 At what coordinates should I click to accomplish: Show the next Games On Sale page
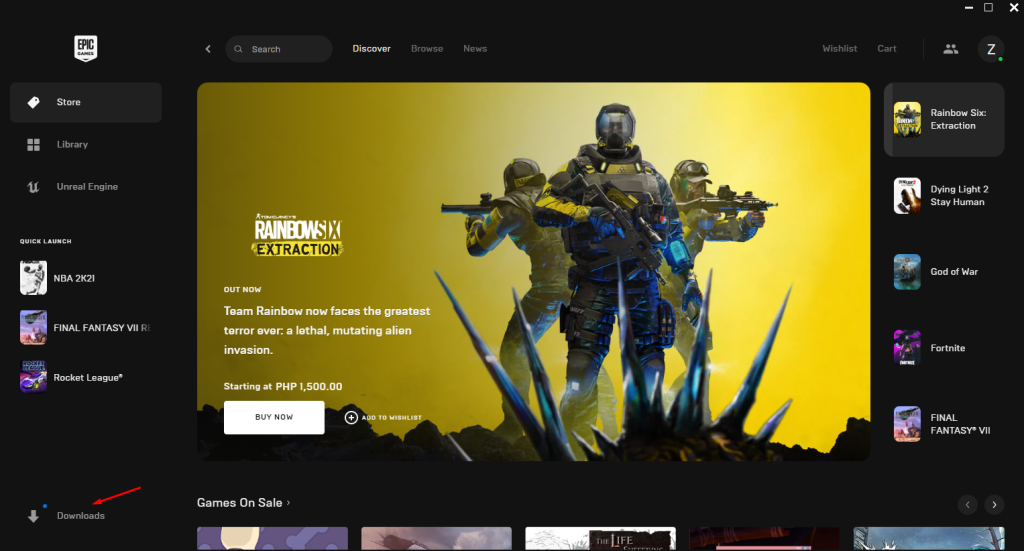click(994, 505)
